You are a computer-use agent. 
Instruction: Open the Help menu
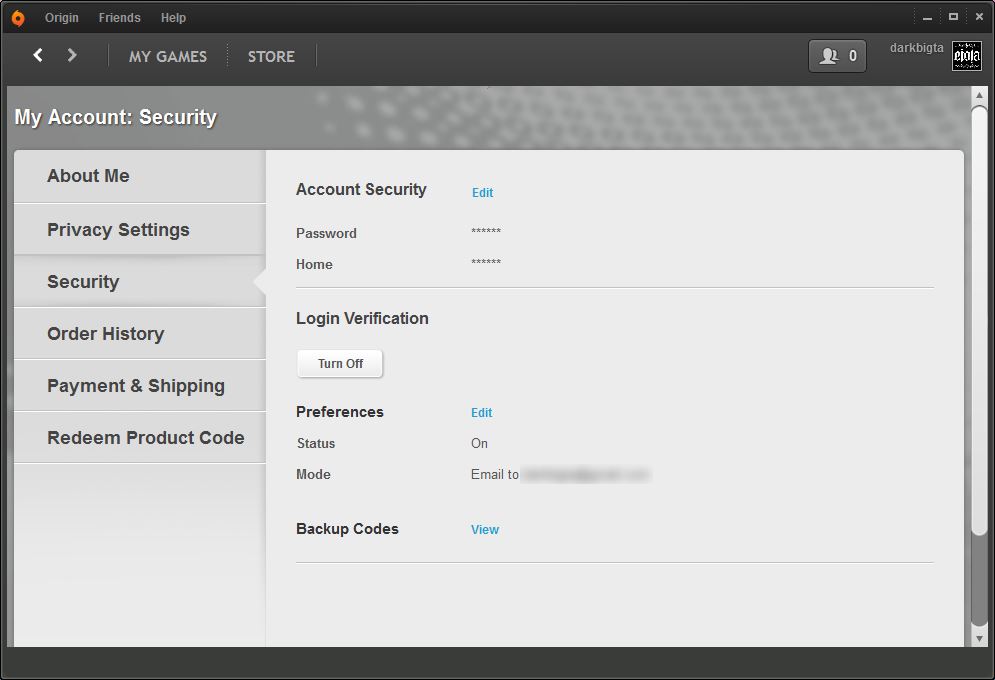(x=173, y=18)
